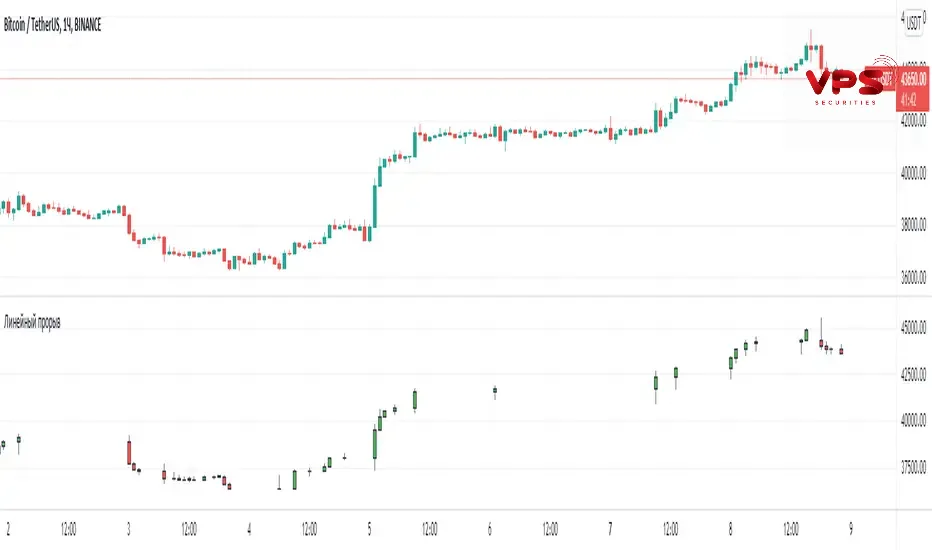
Task: Click the red horizontal current price line
Action: point(400,78)
